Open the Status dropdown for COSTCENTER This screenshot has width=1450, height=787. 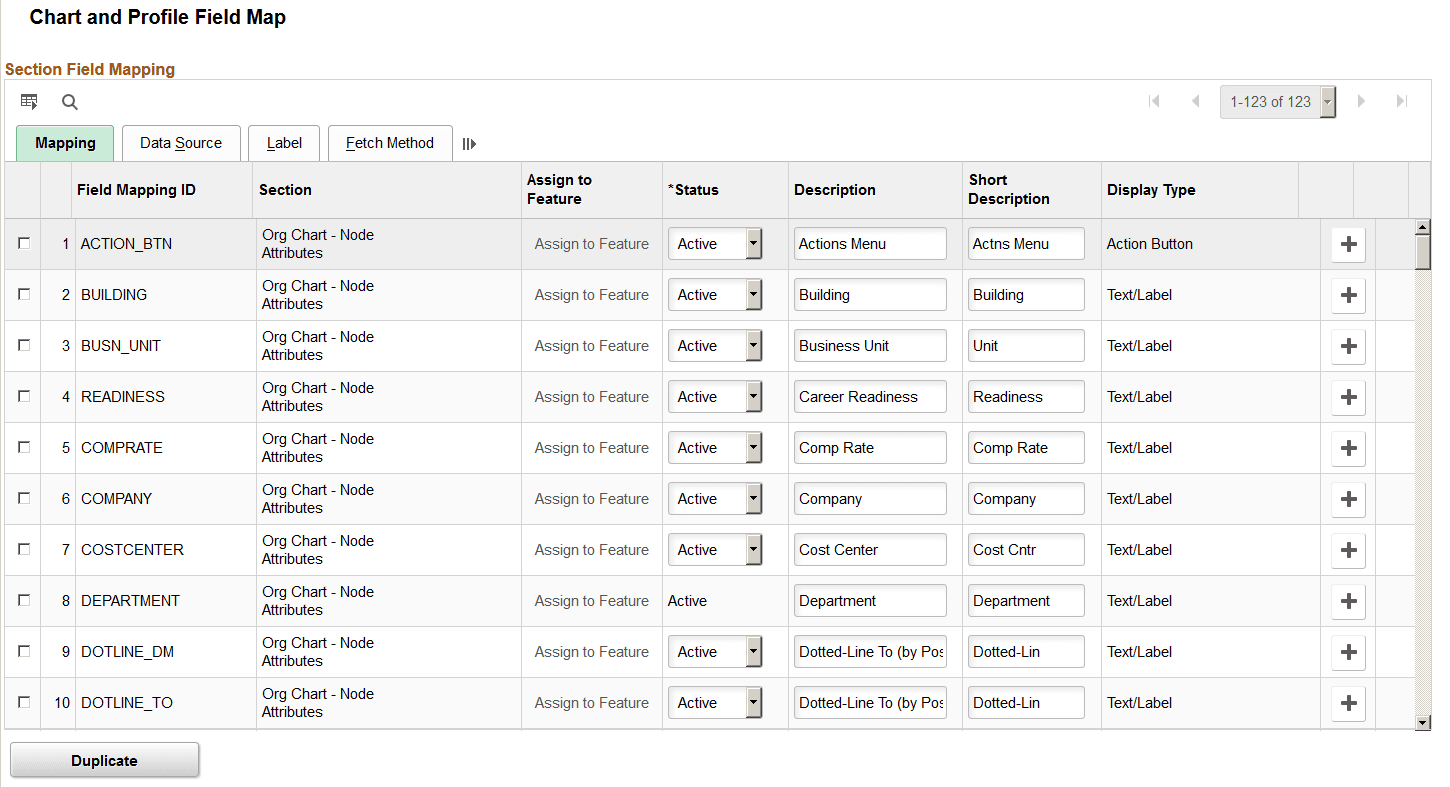pyautogui.click(x=752, y=549)
